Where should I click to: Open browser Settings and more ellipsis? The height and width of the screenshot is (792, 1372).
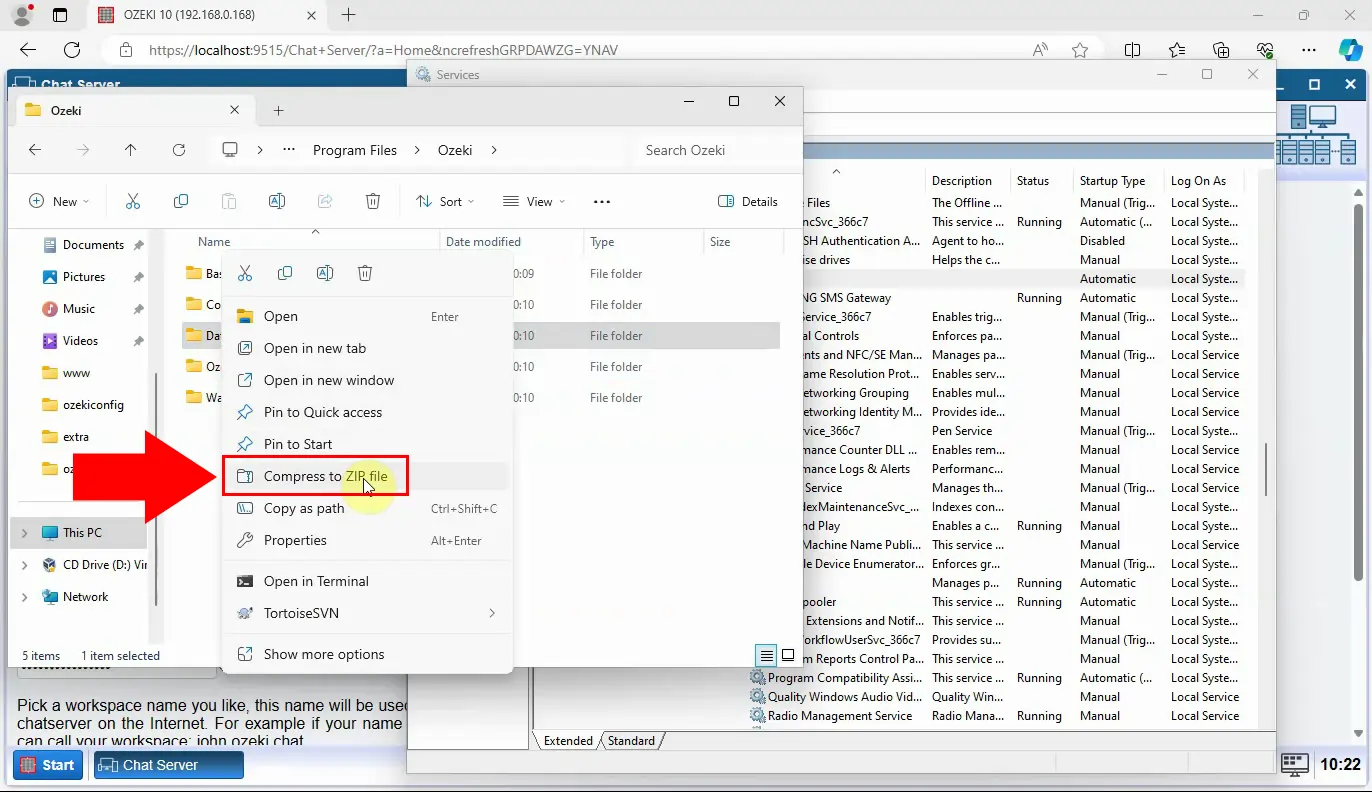tap(1309, 50)
